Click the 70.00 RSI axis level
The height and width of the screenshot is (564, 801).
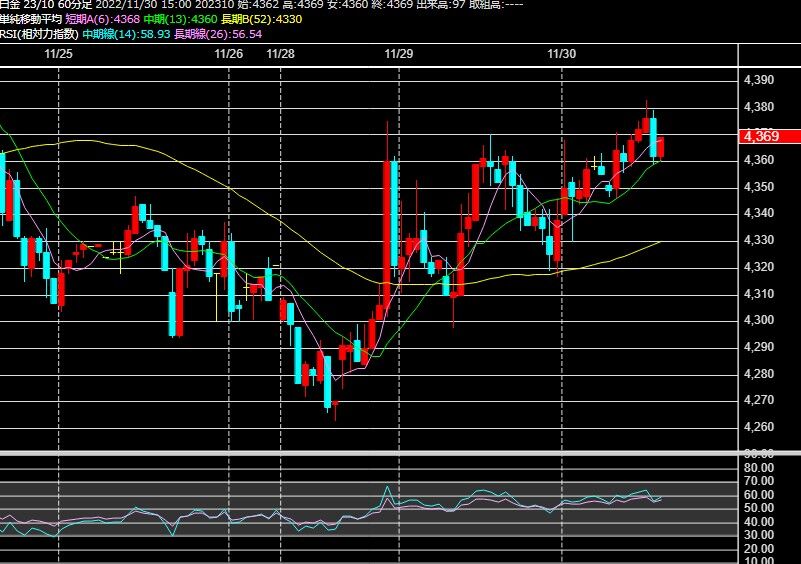[759, 481]
